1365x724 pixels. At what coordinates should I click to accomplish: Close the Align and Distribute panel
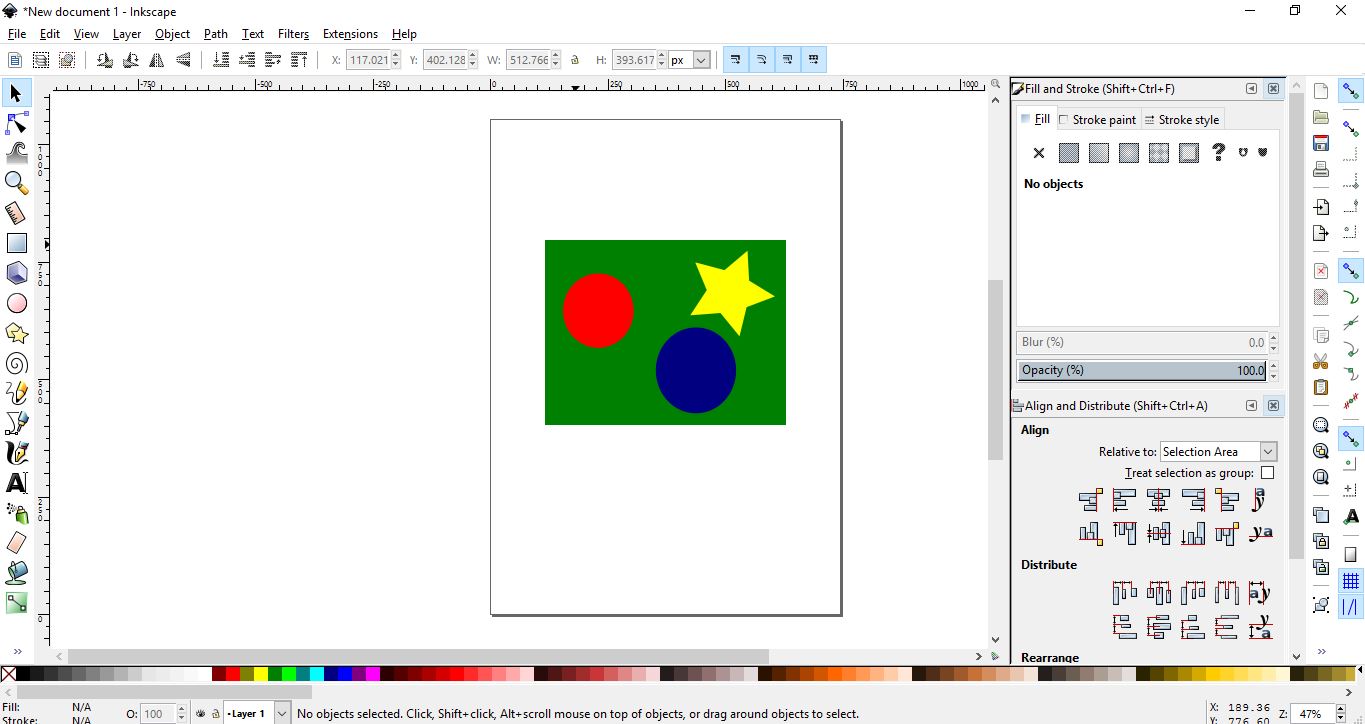coord(1273,406)
